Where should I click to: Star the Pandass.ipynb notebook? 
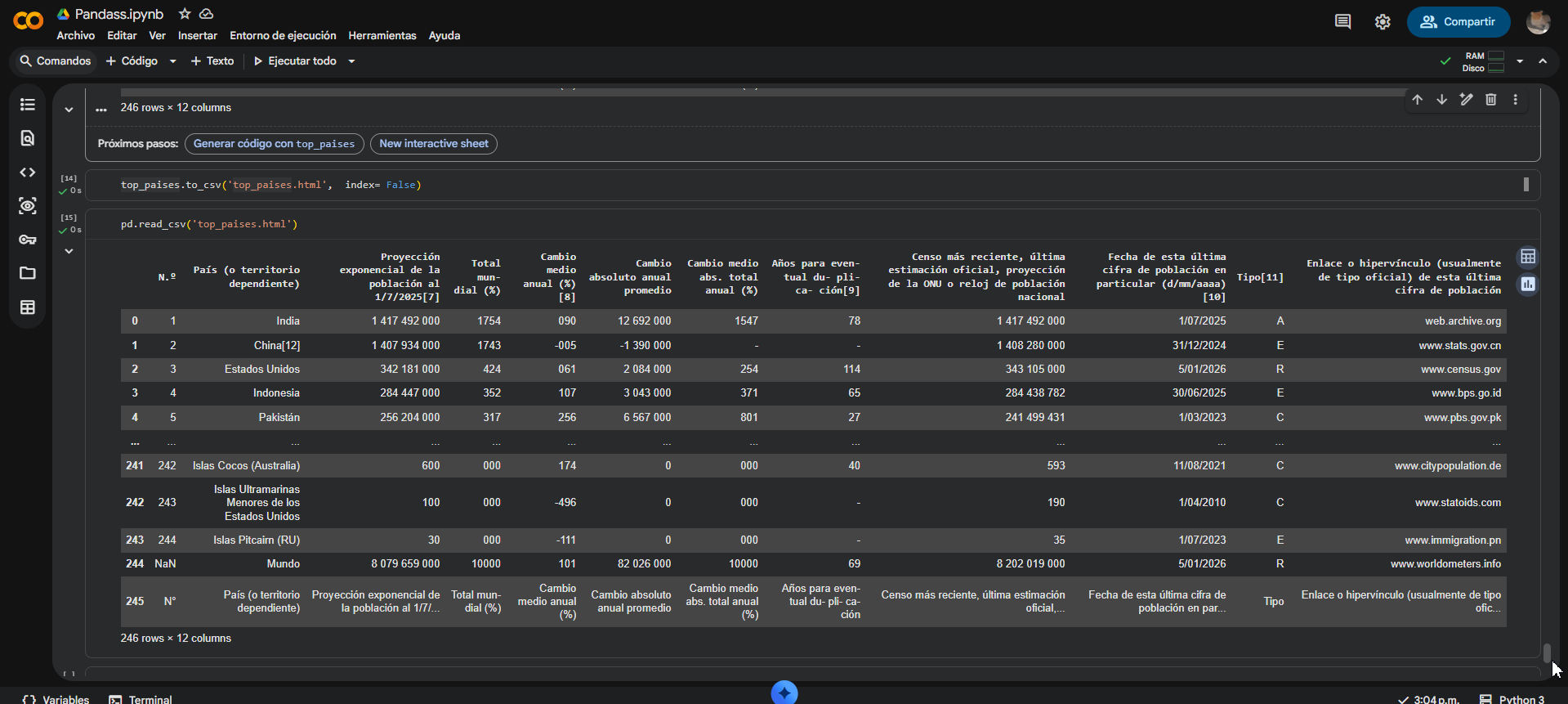185,14
